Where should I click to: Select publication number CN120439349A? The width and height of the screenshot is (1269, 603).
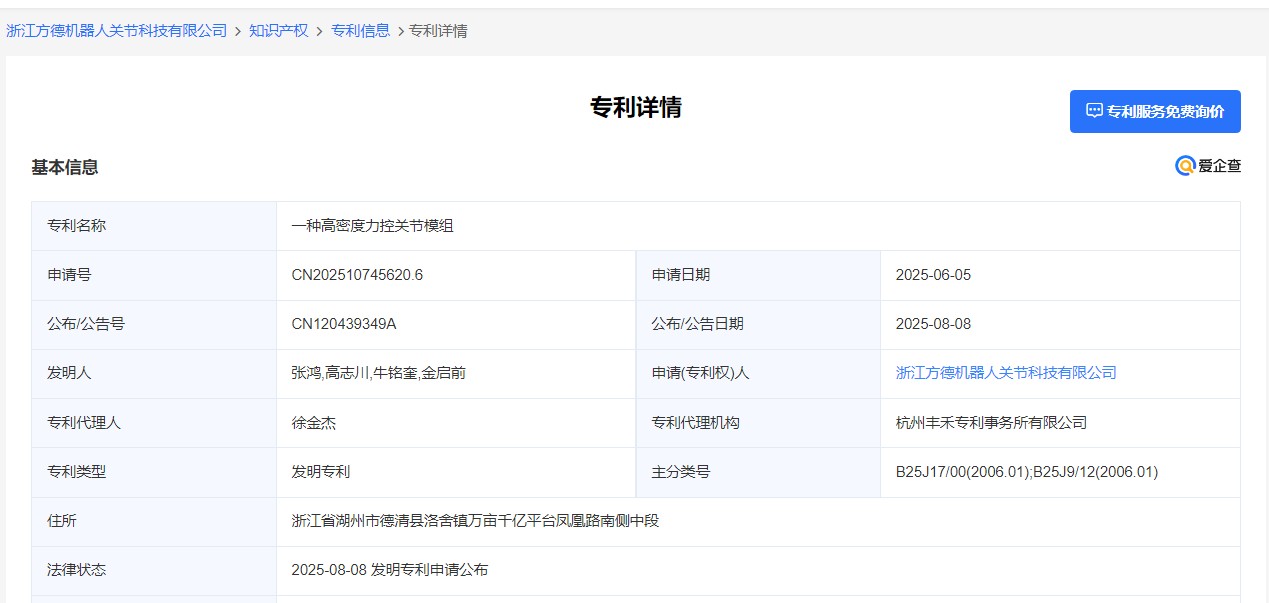pyautogui.click(x=344, y=324)
